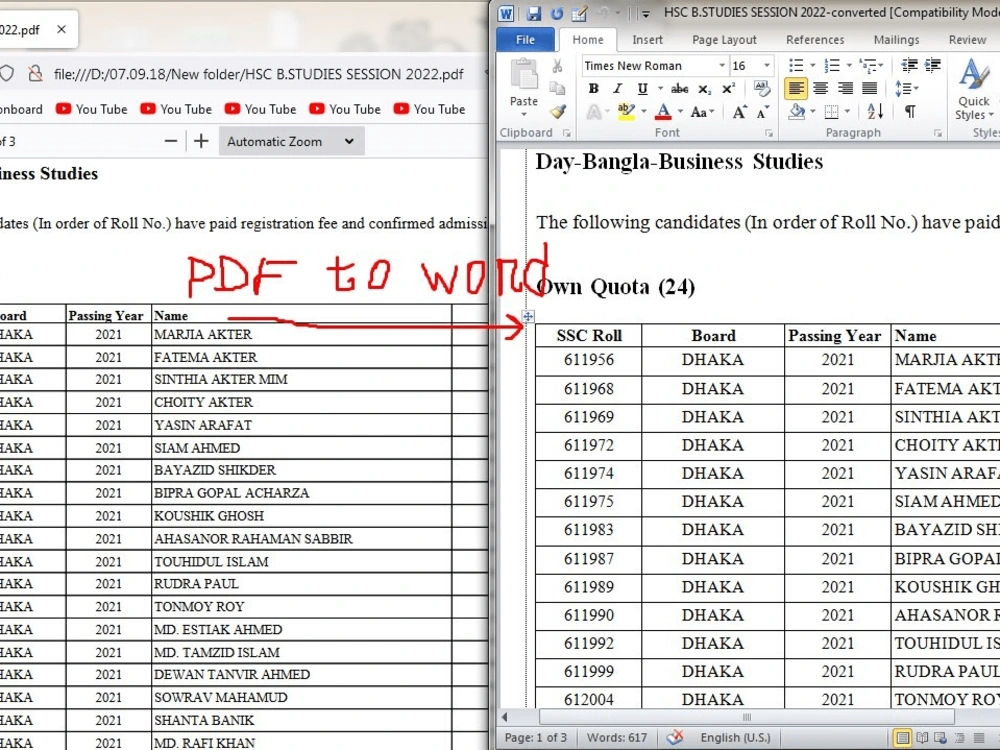Viewport: 1000px width, 750px height.
Task: Switch to the Mailings ribbon tab
Action: 897,40
